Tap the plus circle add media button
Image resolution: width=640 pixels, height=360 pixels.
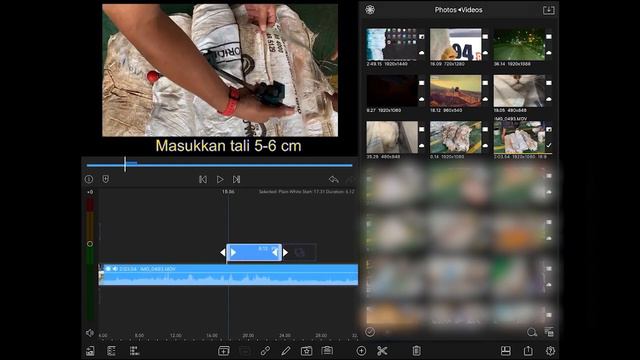pyautogui.click(x=361, y=351)
